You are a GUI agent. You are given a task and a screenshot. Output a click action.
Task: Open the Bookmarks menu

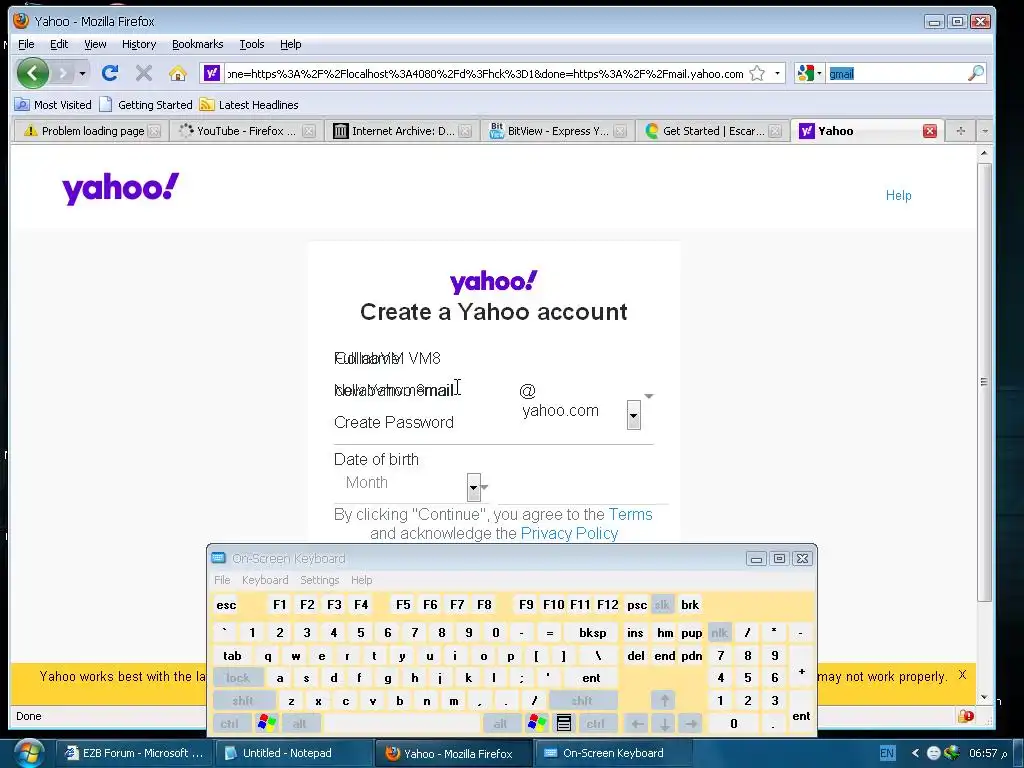[197, 44]
